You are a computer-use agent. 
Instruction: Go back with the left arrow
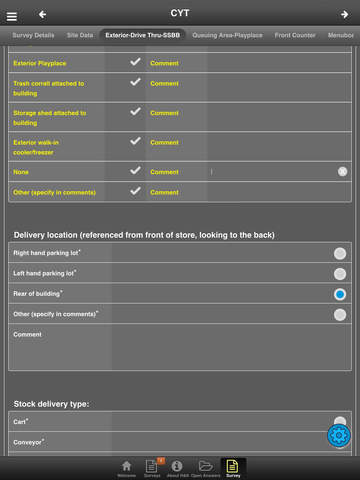coord(42,14)
